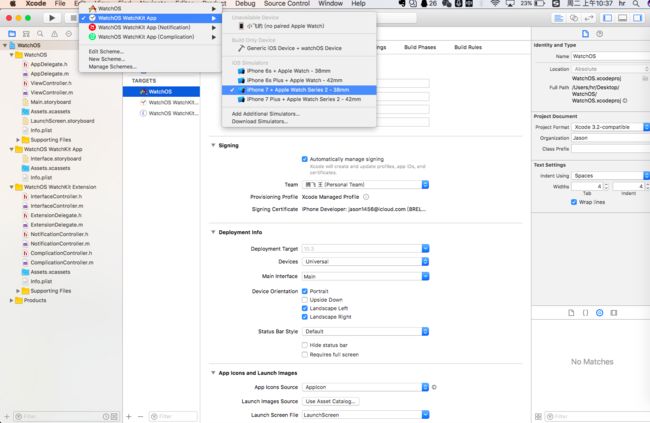This screenshot has width=650, height=423.
Task: Collapse the Signing section
Action: [213, 145]
